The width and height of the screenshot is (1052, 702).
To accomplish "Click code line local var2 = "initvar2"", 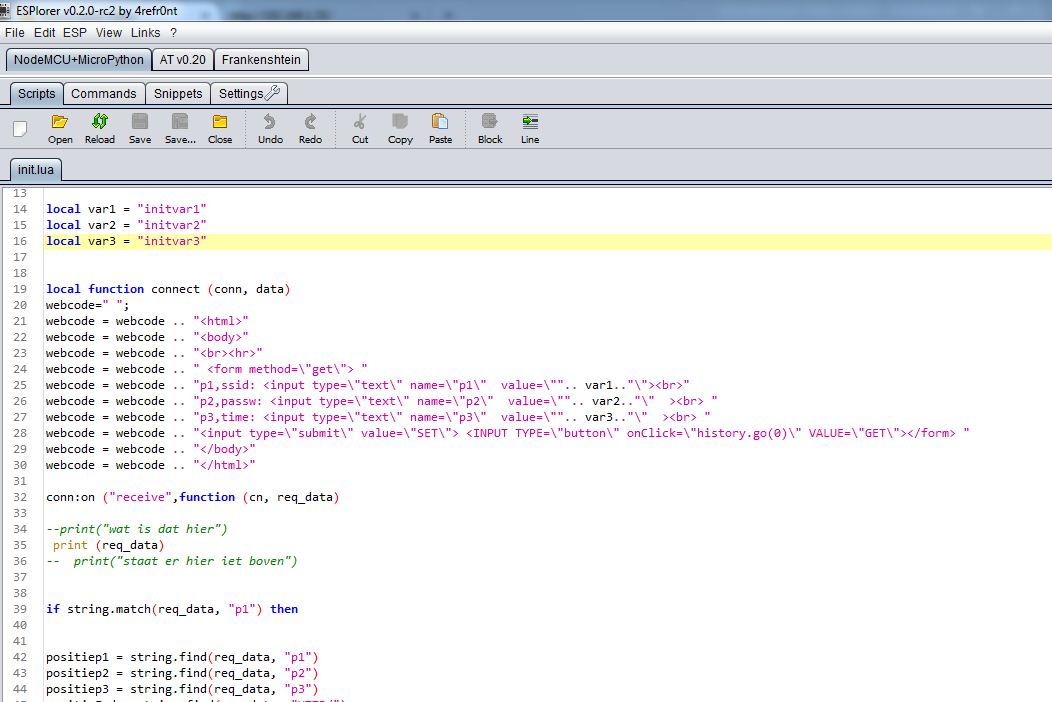I will tap(126, 225).
